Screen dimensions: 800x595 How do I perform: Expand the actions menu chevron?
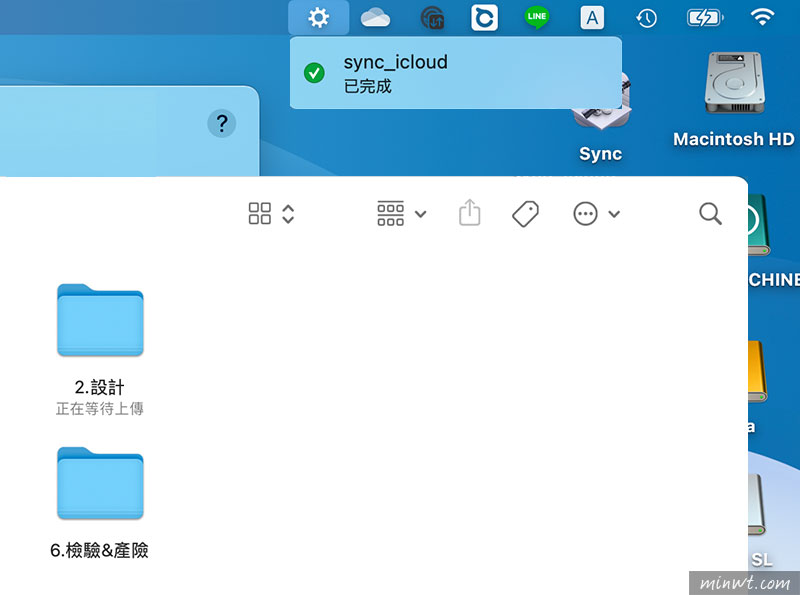614,214
